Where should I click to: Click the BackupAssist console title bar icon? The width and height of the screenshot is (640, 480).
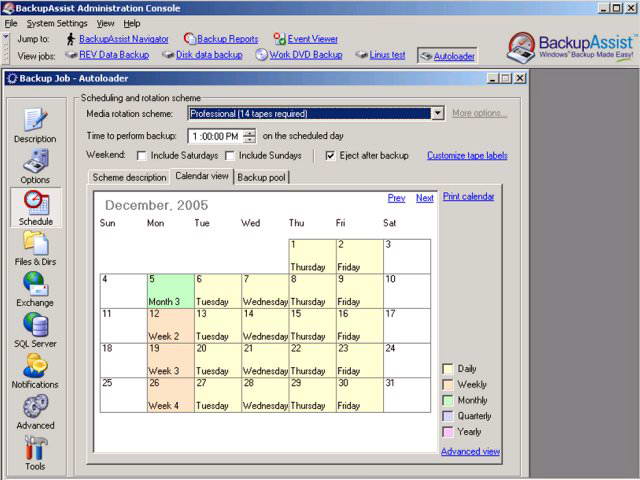click(8, 8)
